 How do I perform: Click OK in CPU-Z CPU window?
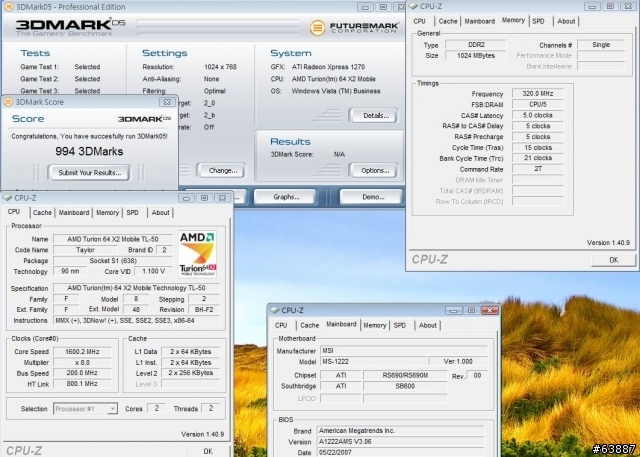pos(208,450)
